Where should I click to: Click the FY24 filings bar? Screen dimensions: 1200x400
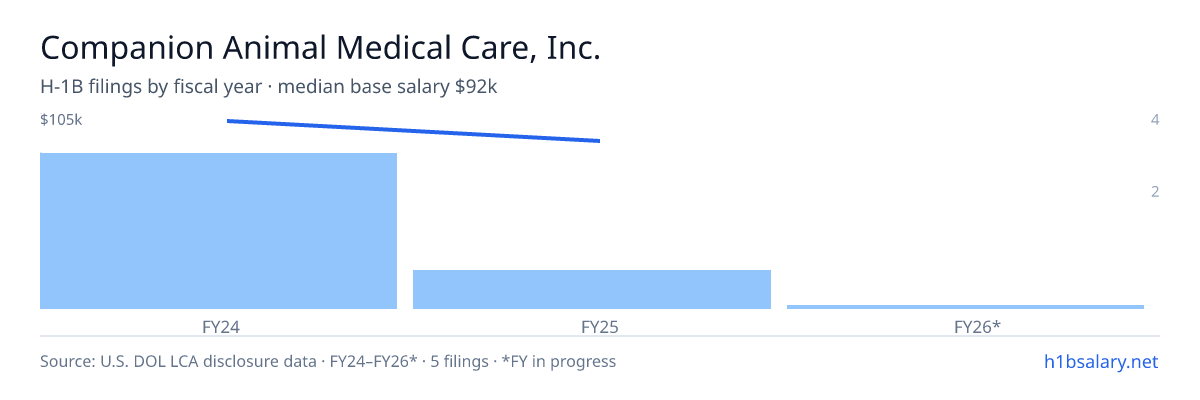[x=218, y=231]
